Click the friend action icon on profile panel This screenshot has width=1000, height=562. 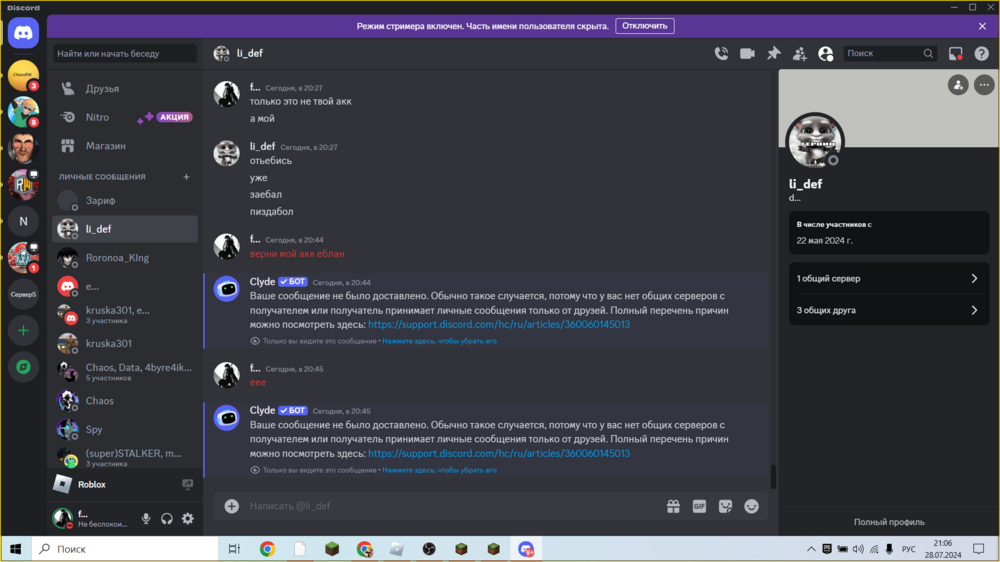coord(958,85)
